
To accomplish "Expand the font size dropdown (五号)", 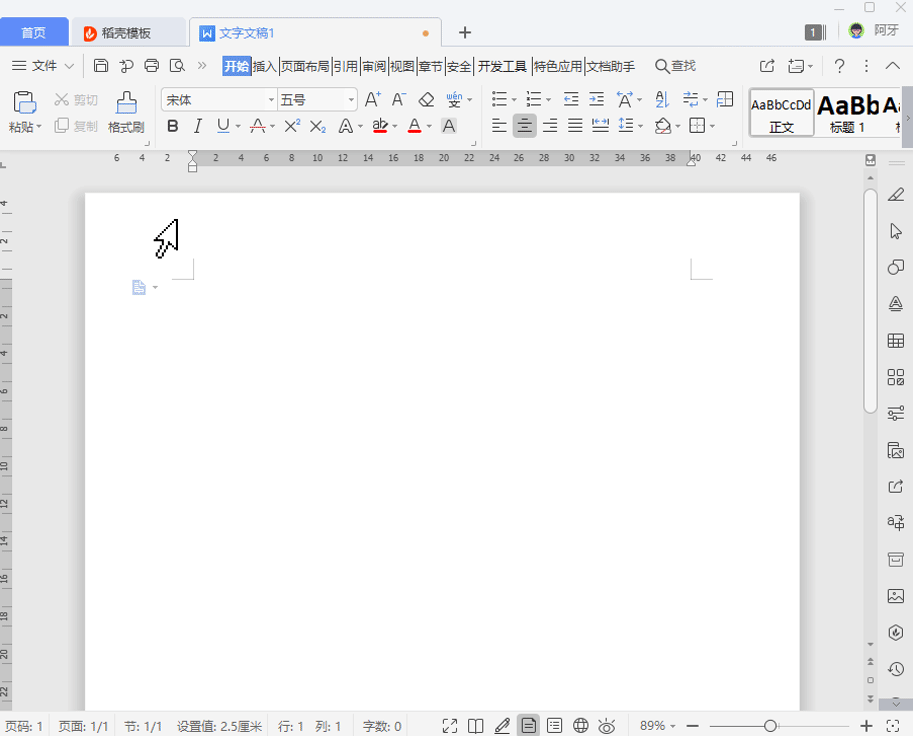I will [351, 100].
